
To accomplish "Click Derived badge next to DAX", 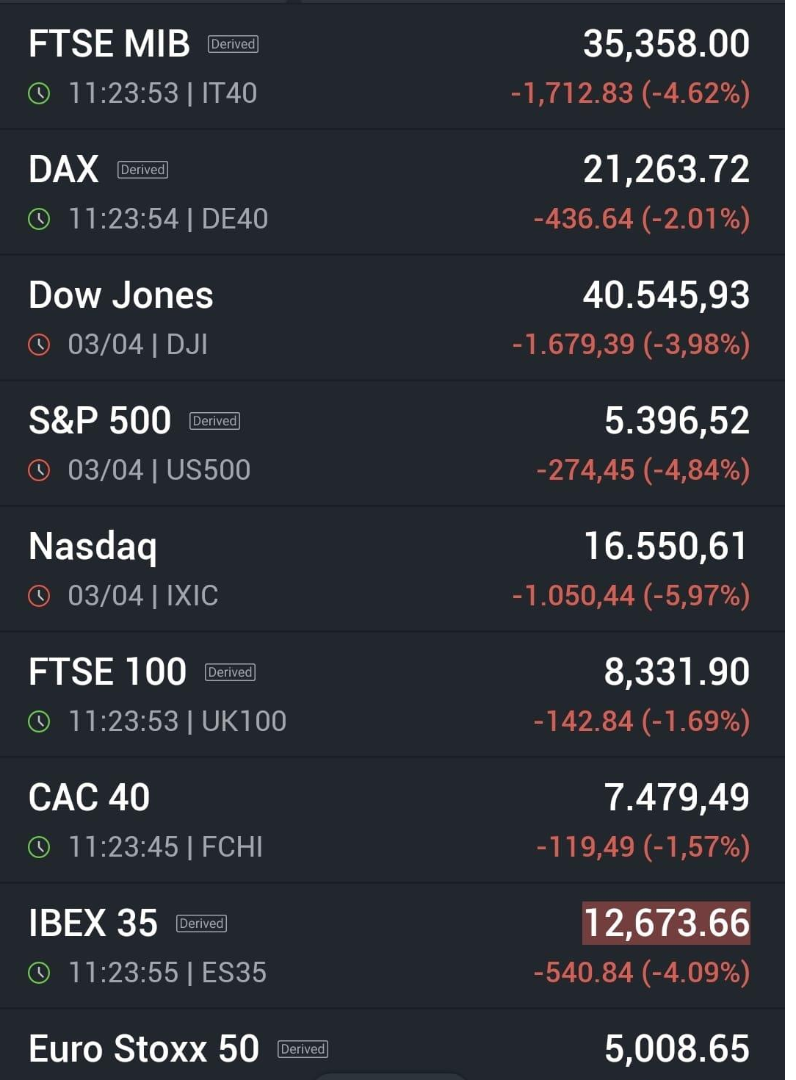I will pos(143,169).
